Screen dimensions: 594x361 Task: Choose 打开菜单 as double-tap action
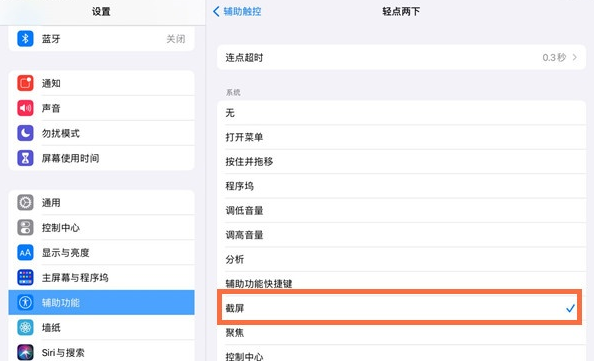click(x=402, y=137)
